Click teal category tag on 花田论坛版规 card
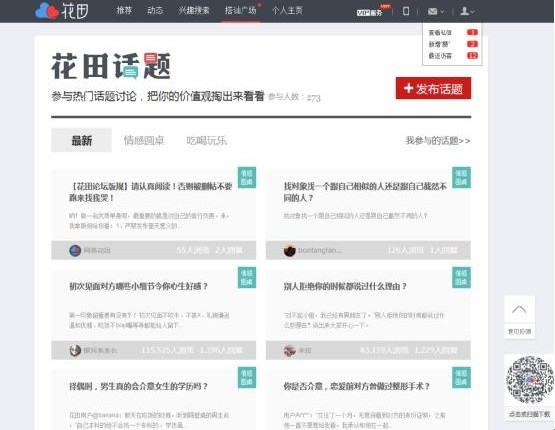 247,177
